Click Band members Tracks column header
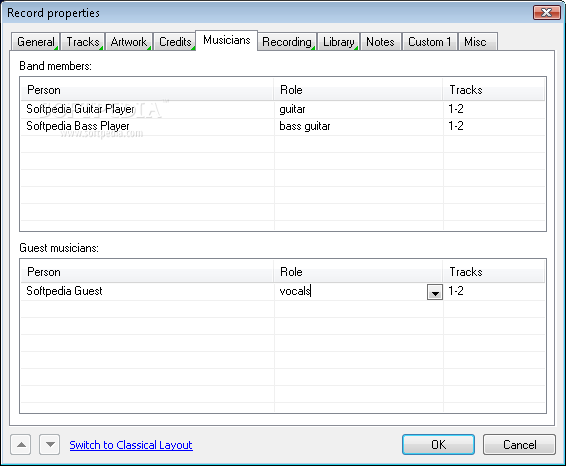Screen dimensions: 566x466 (x=494, y=90)
